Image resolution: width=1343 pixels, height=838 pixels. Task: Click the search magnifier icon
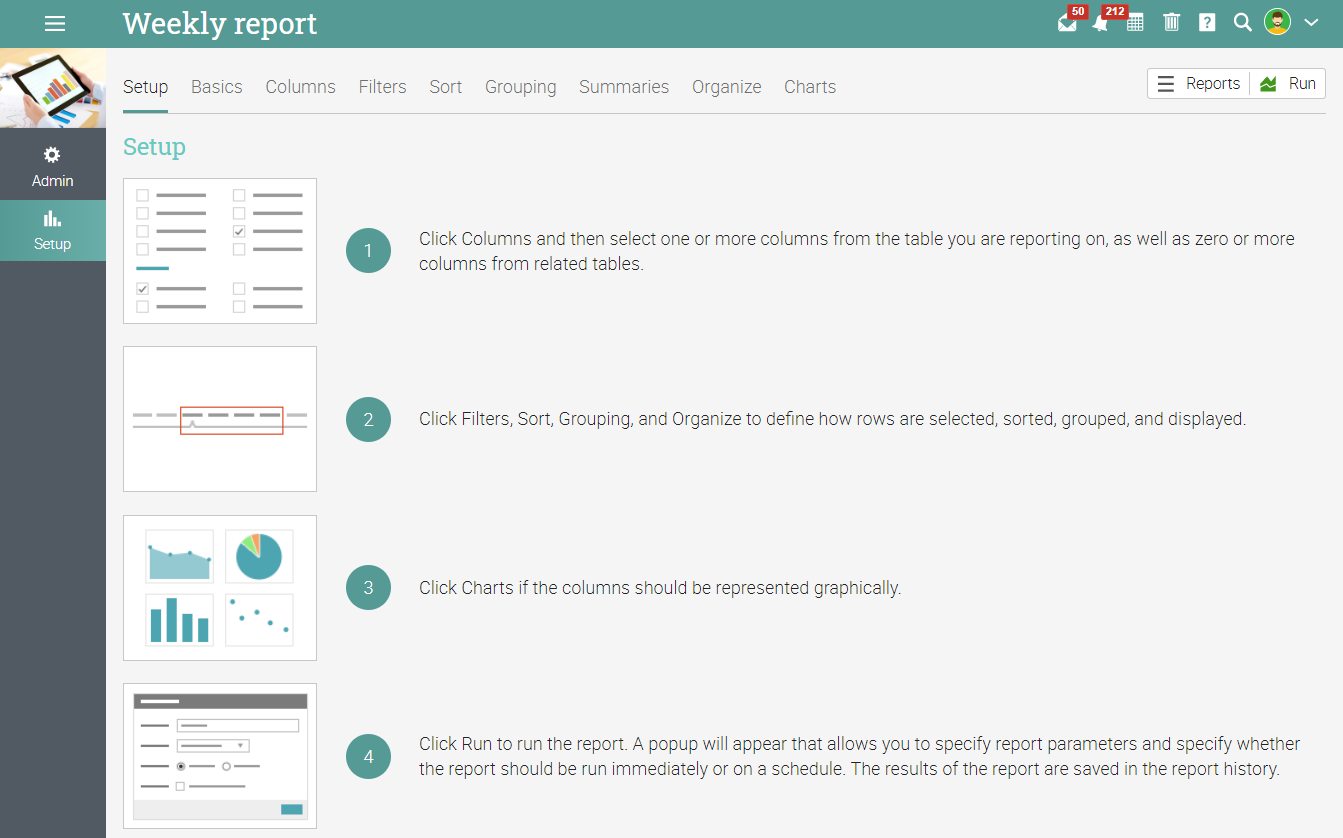coord(1242,22)
